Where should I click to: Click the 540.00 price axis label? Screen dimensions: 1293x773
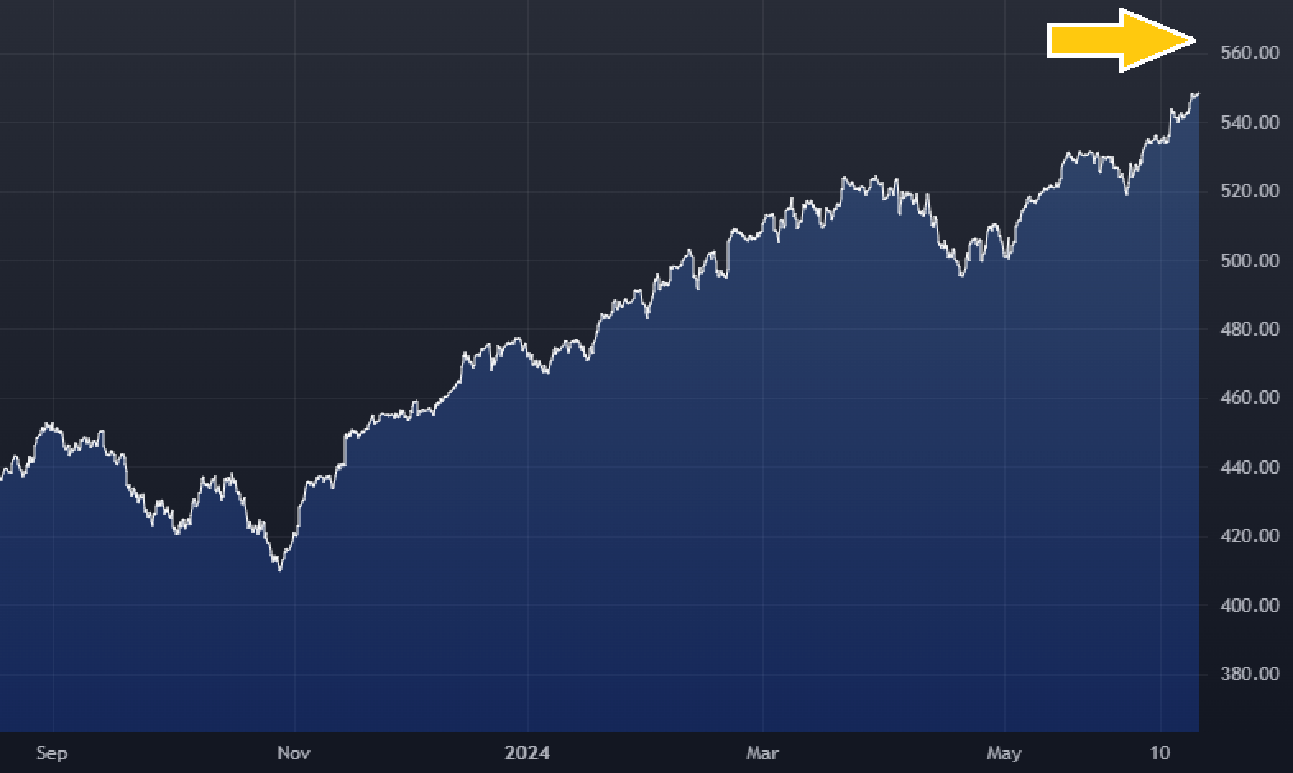point(1250,122)
